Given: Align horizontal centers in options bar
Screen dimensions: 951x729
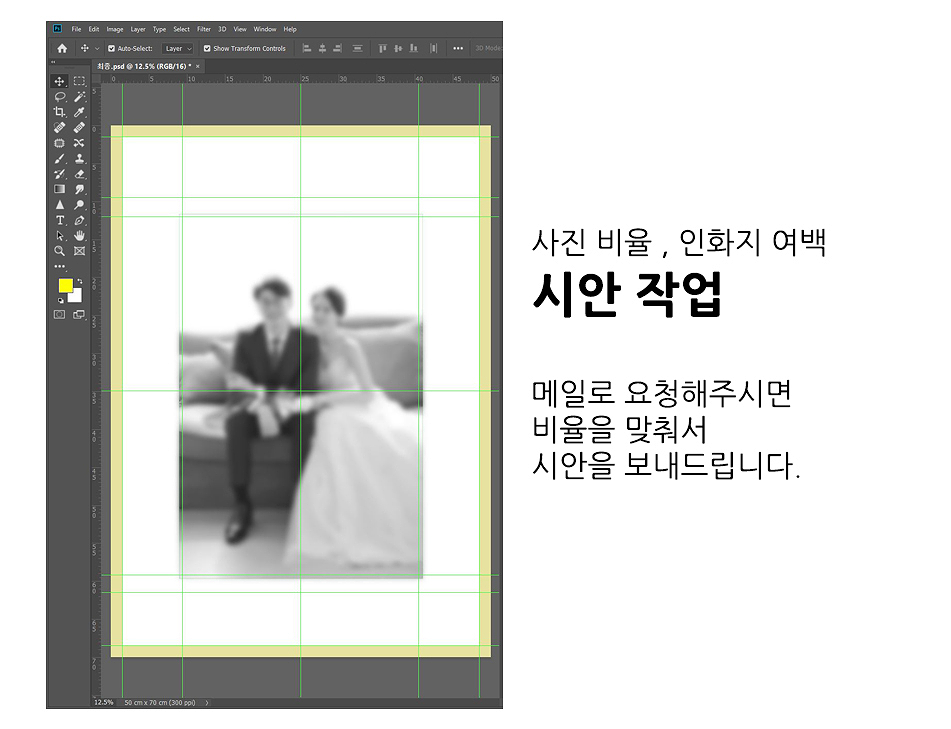Looking at the screenshot, I should [x=323, y=49].
